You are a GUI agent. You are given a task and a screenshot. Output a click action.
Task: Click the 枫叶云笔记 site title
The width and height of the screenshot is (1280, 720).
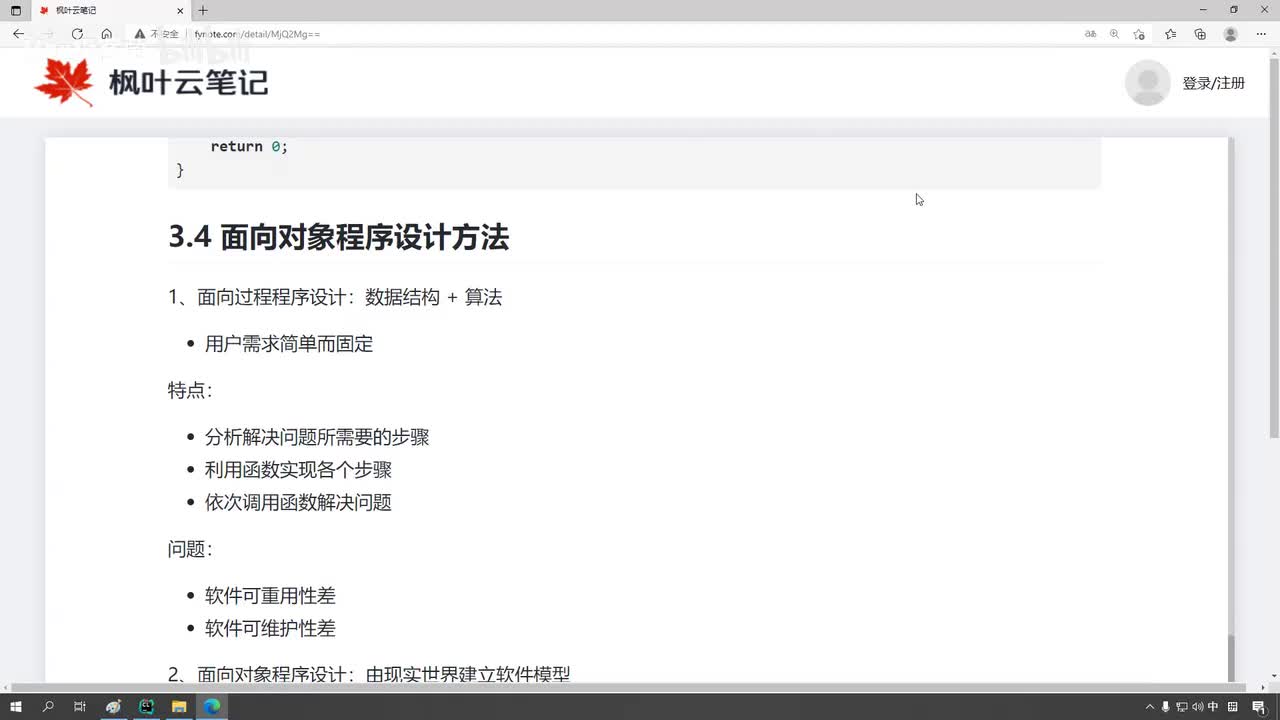[x=188, y=83]
